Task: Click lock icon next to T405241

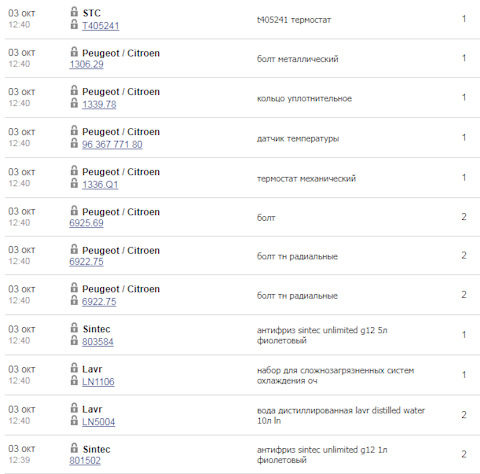Action: click(74, 24)
